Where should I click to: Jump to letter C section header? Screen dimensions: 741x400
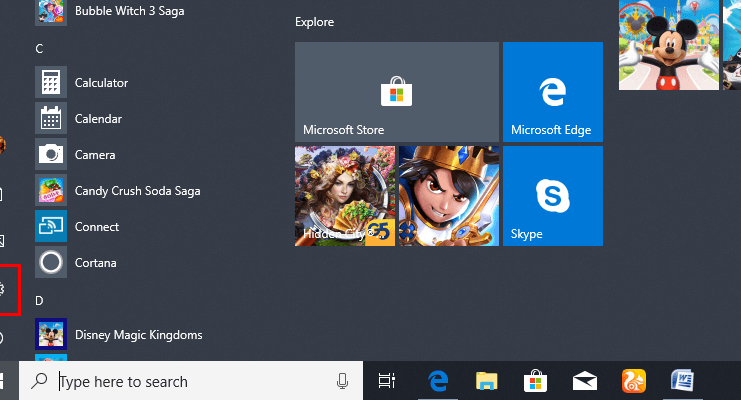tap(39, 49)
